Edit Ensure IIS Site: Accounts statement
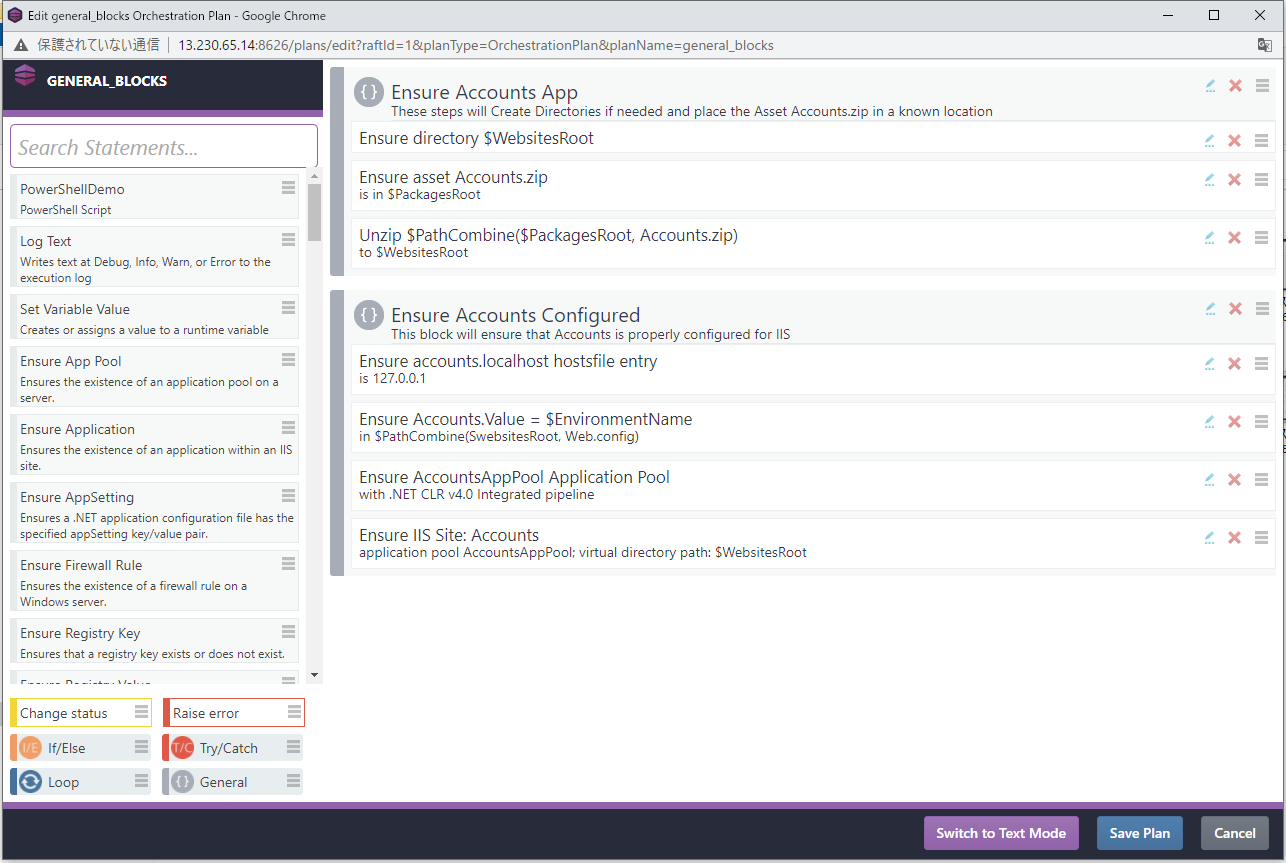Viewport: 1286px width, 863px height. (x=1210, y=538)
